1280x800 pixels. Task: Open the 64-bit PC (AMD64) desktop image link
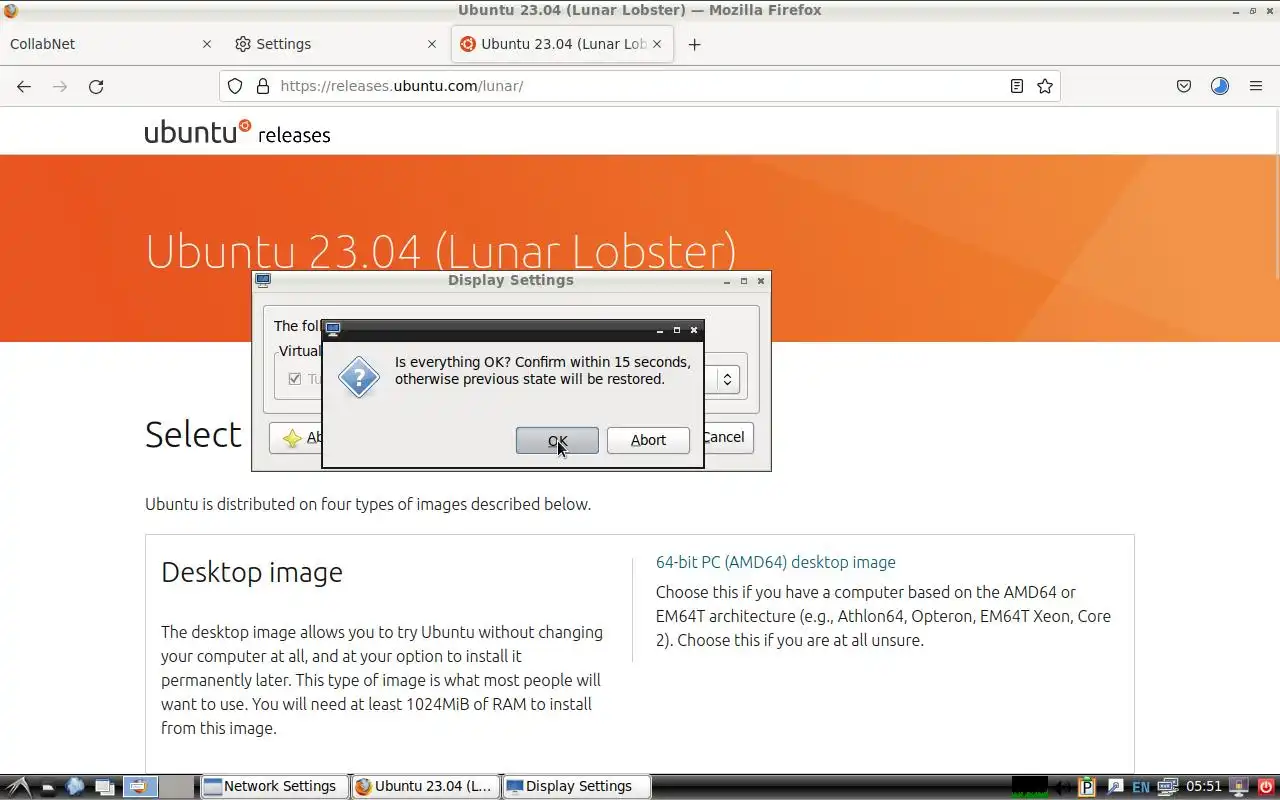pyautogui.click(x=775, y=562)
